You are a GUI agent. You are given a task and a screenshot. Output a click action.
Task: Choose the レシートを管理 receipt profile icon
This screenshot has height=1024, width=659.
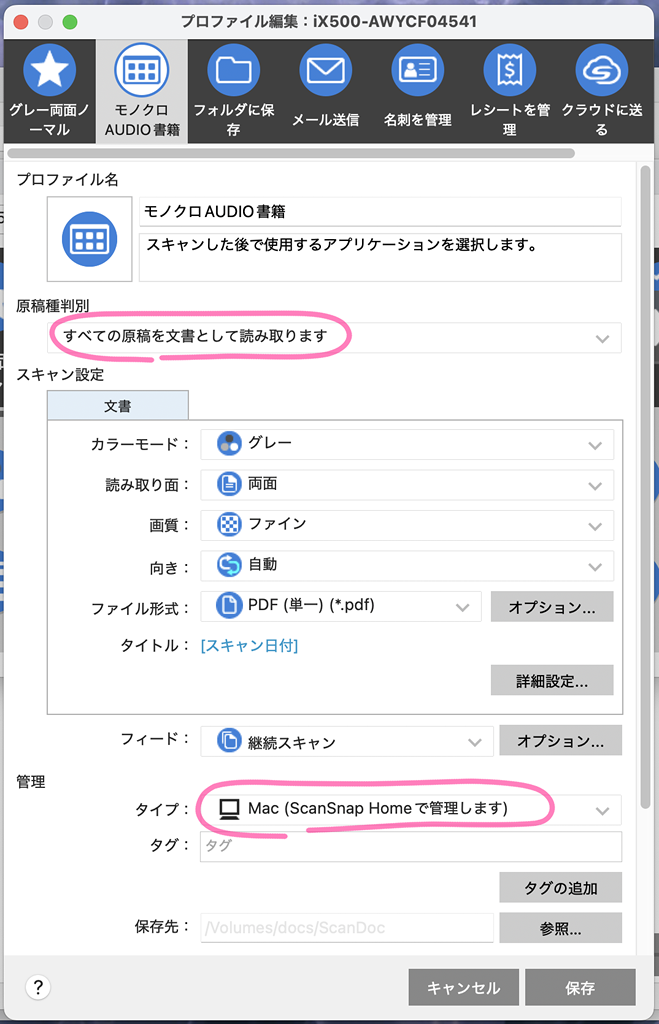coord(509,70)
